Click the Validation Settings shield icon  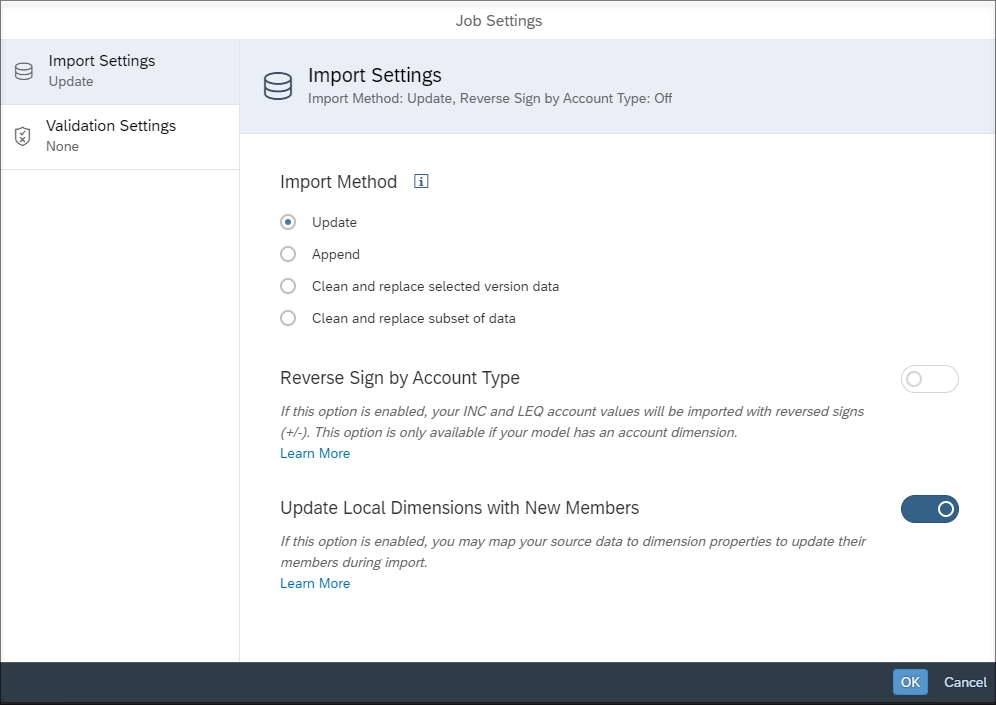(x=22, y=136)
